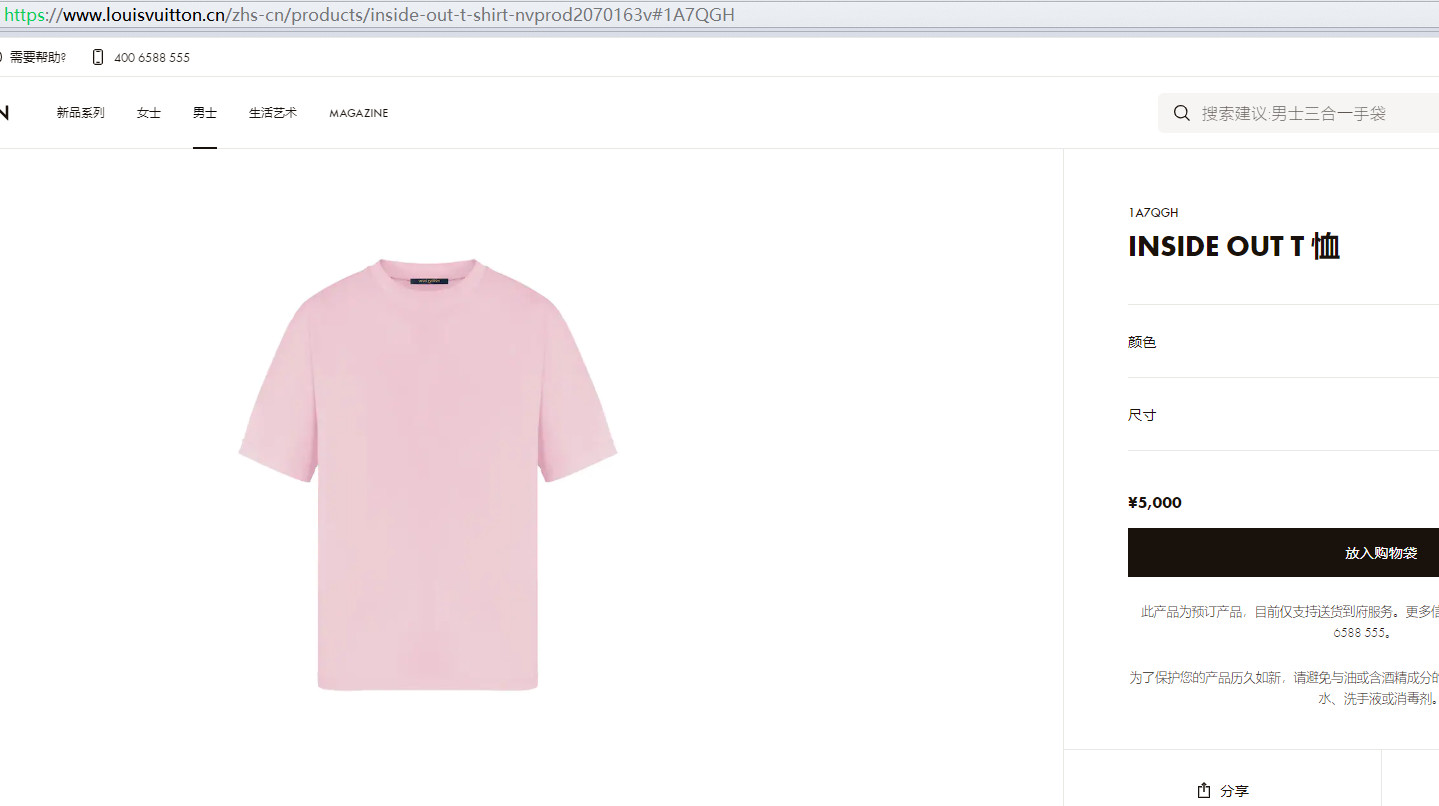
Task: Click the INSIDE OUT T 恤 product title
Action: click(x=1234, y=246)
